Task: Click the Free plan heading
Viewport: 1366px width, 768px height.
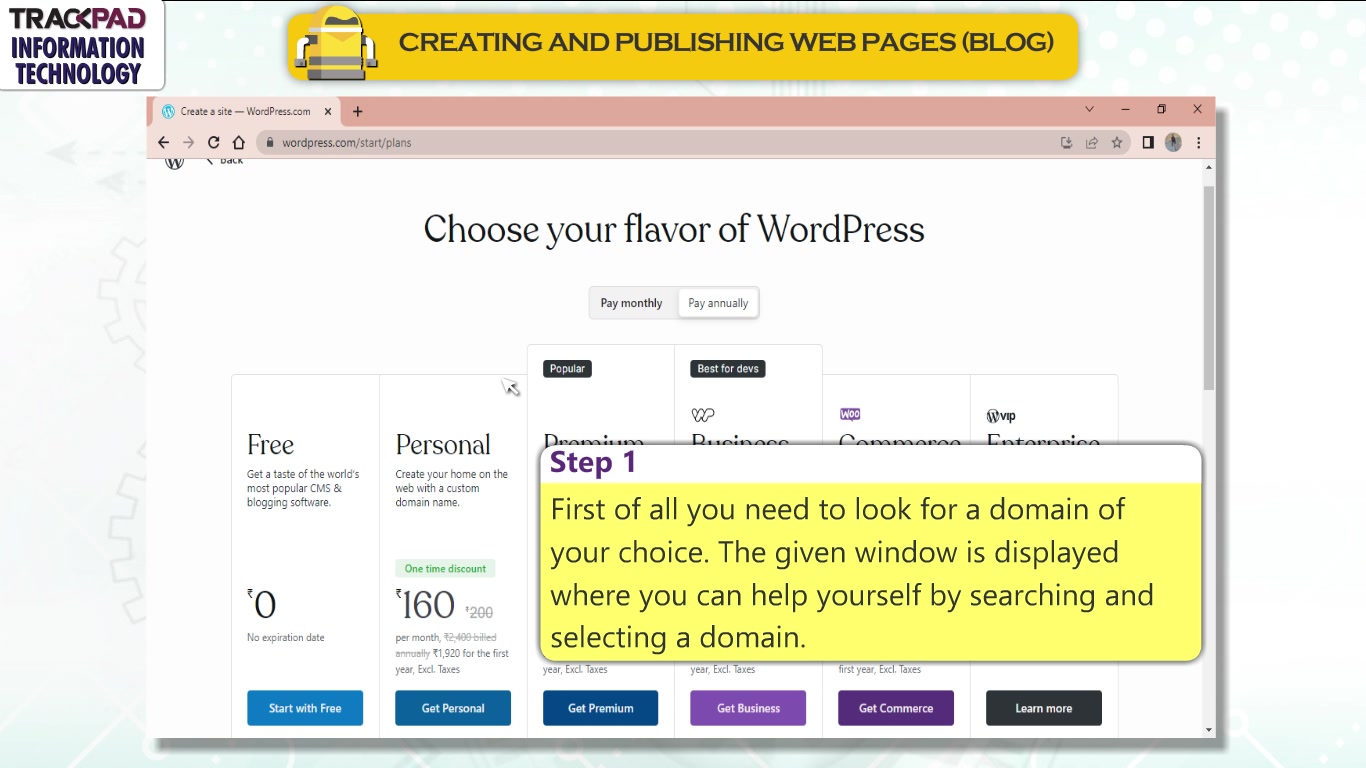Action: (270, 445)
